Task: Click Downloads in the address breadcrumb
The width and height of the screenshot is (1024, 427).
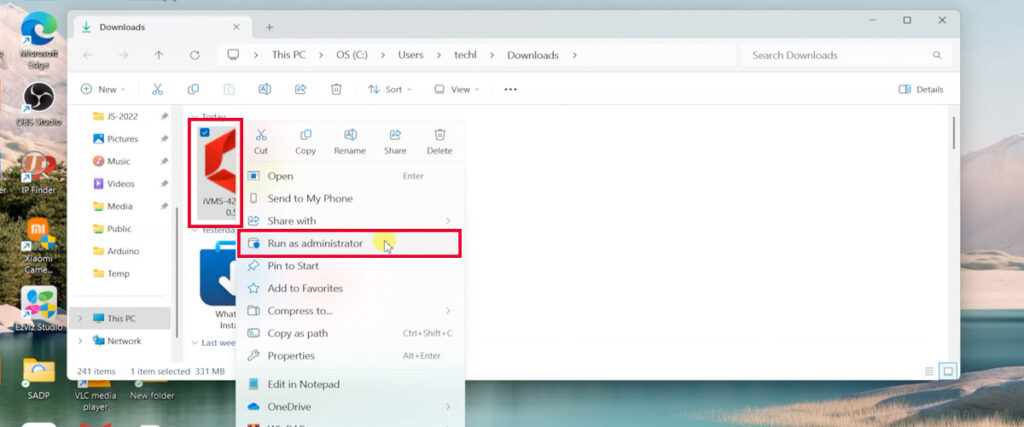Action: 532,55
